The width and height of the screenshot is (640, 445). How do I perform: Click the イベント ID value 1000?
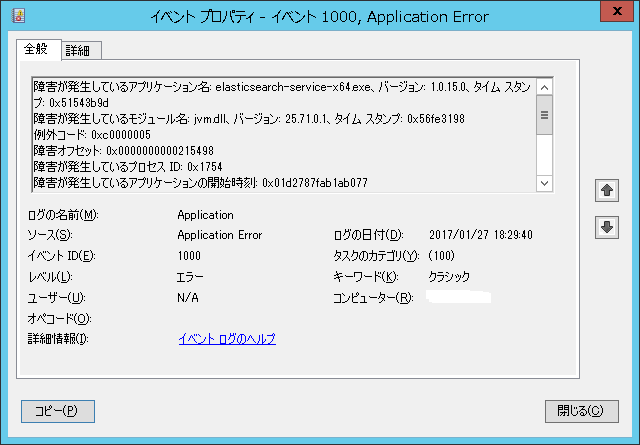pos(189,256)
